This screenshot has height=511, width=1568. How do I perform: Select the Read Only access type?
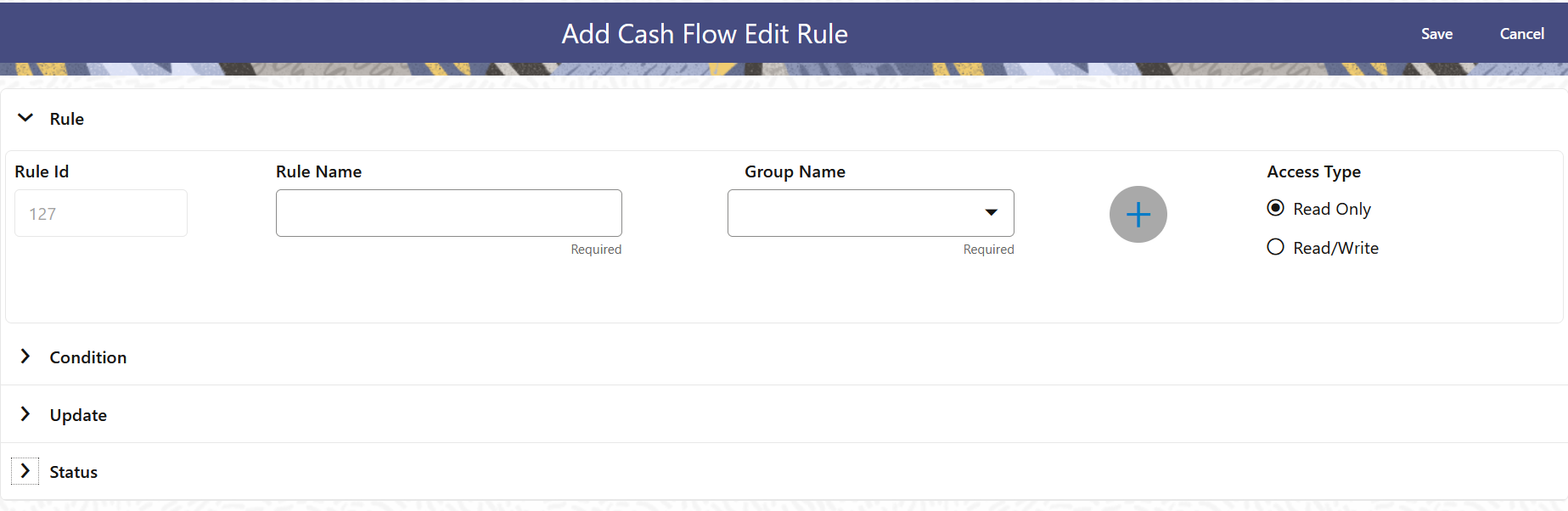(1276, 208)
